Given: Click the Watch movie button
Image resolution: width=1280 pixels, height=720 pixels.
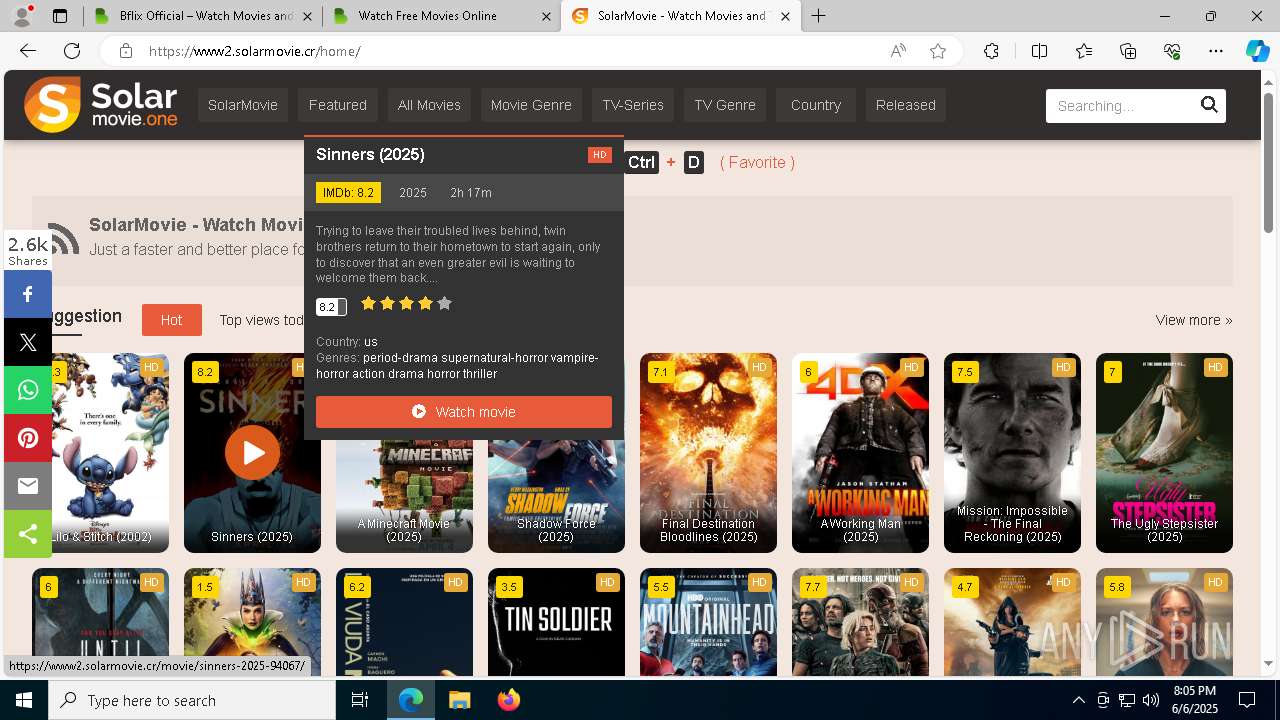Looking at the screenshot, I should click(x=464, y=412).
